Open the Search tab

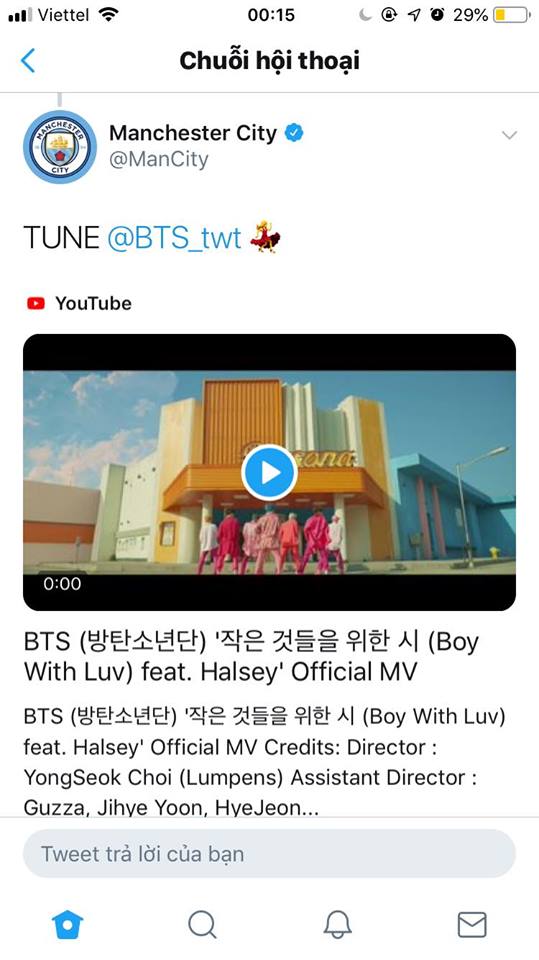point(202,924)
